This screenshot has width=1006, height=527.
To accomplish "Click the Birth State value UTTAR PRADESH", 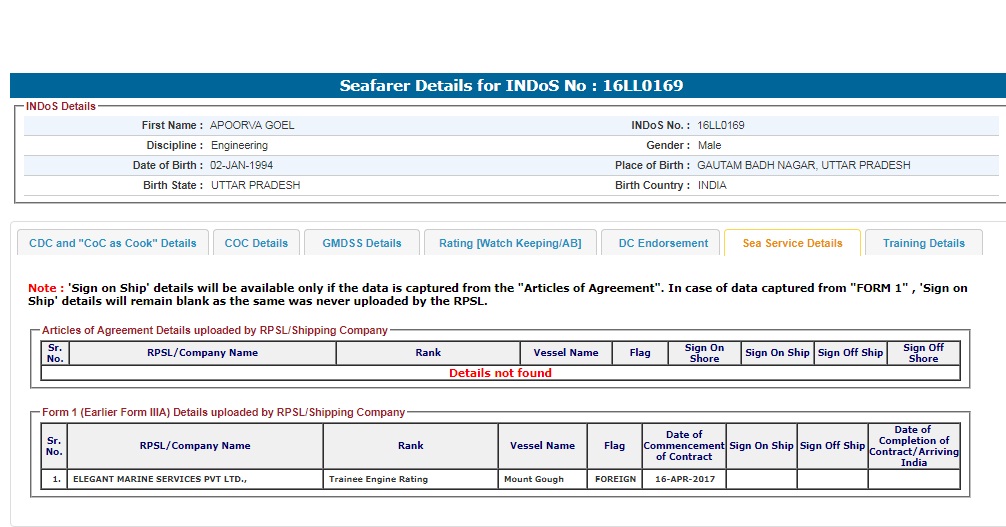I will point(255,185).
